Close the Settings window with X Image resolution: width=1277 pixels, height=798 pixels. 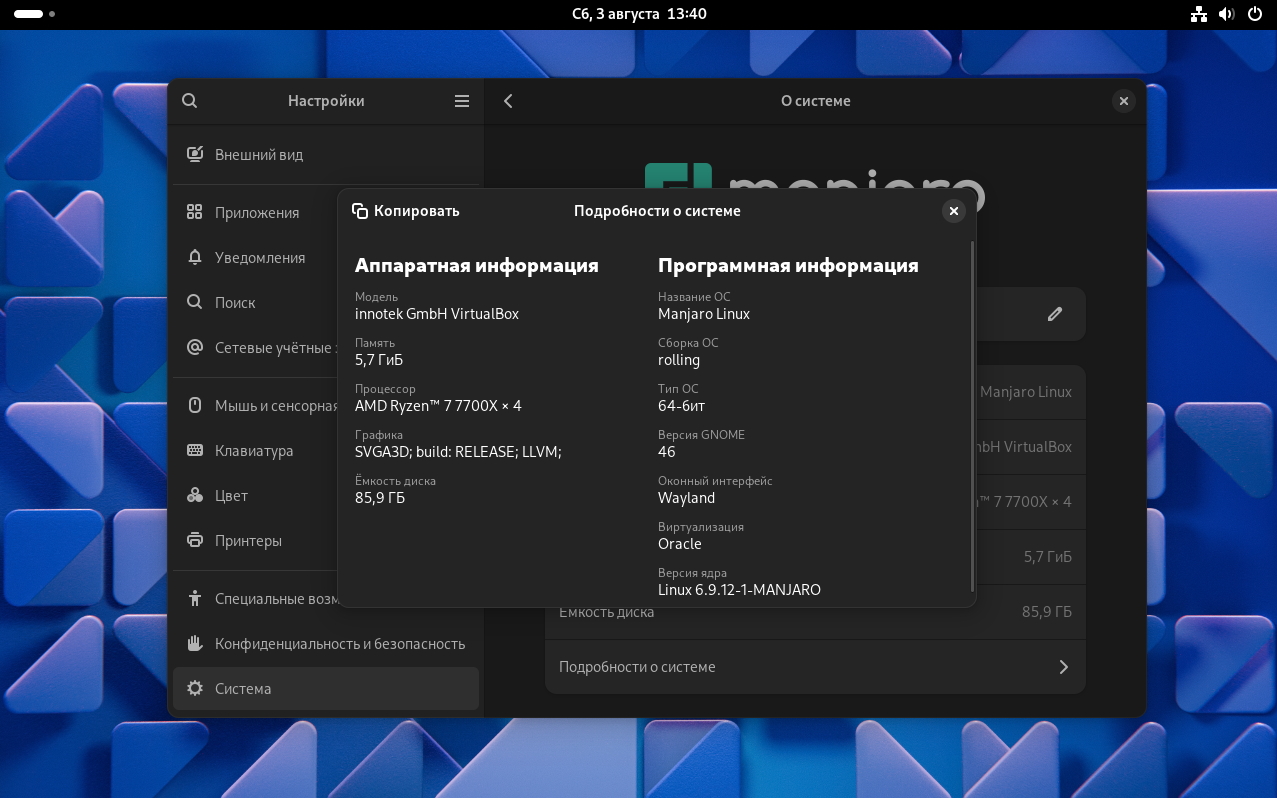(x=1124, y=101)
